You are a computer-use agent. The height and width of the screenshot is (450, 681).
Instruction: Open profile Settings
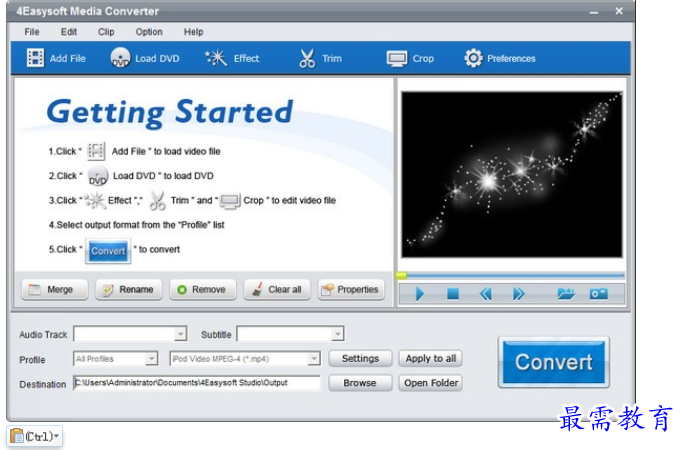pyautogui.click(x=360, y=358)
